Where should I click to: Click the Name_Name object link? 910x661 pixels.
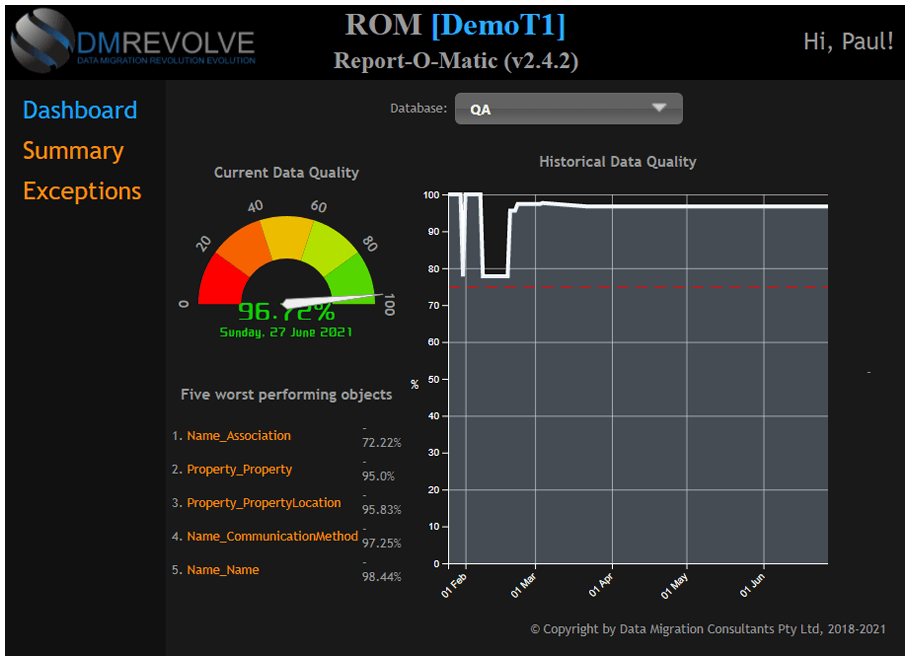click(222, 570)
